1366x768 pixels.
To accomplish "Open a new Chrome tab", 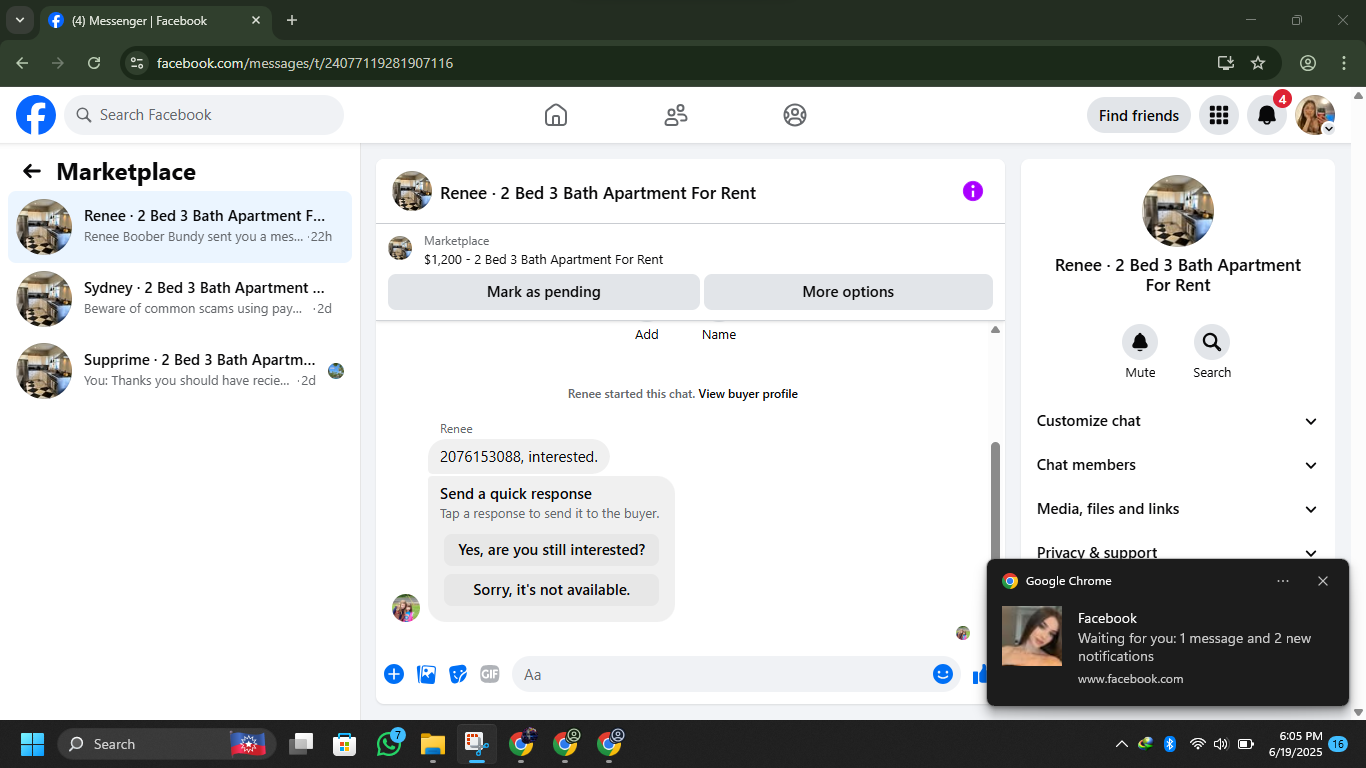I will tap(292, 20).
